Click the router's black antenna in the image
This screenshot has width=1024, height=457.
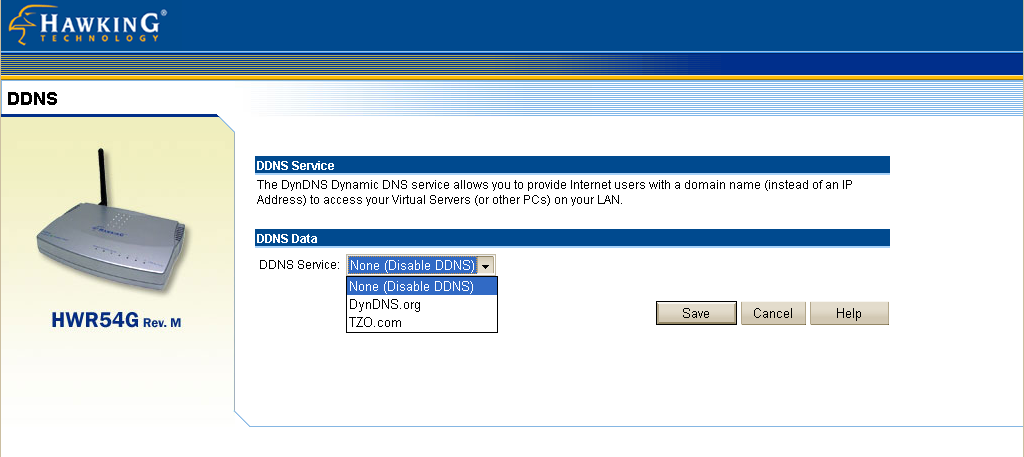point(101,185)
